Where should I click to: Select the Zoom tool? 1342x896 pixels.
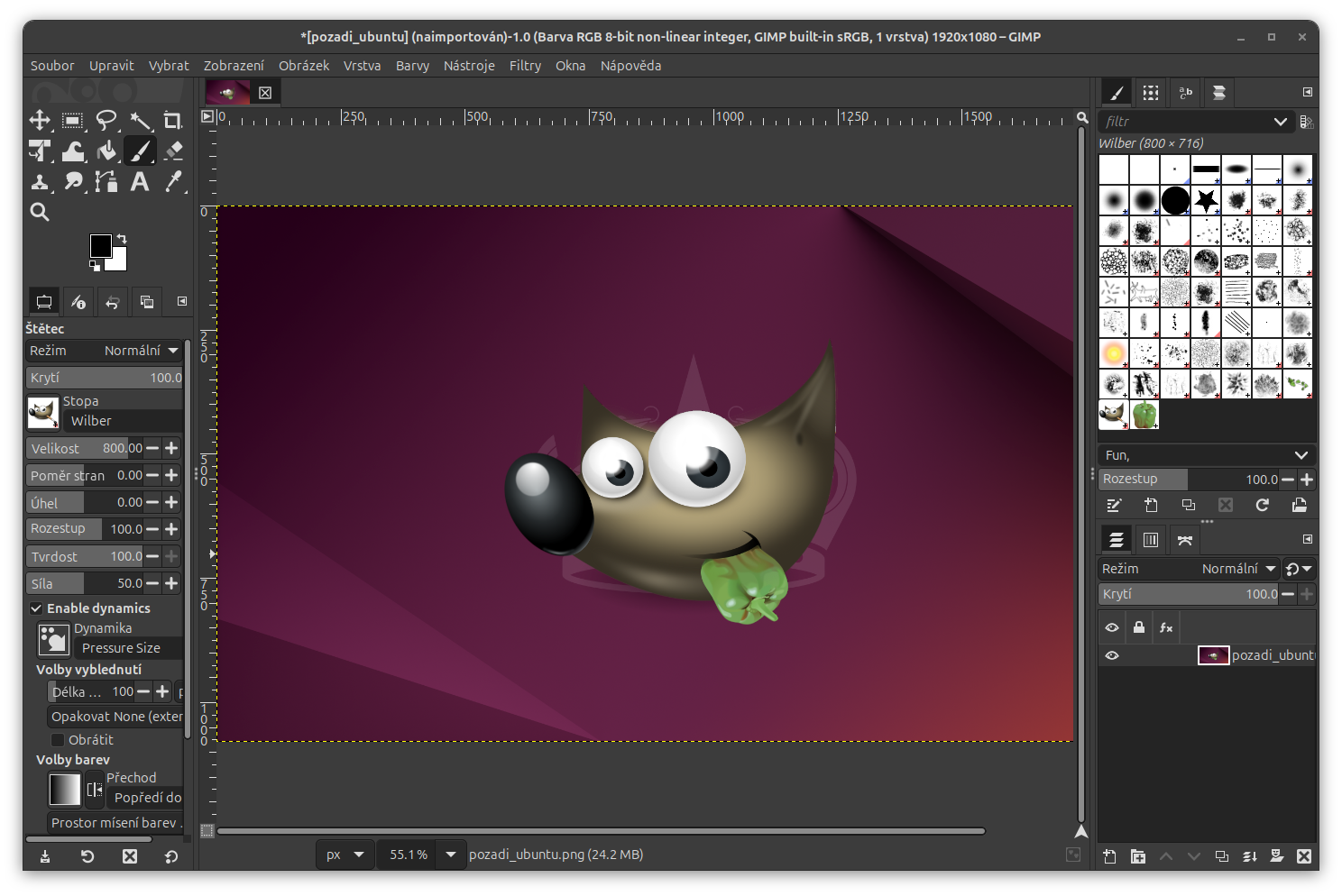tap(40, 212)
